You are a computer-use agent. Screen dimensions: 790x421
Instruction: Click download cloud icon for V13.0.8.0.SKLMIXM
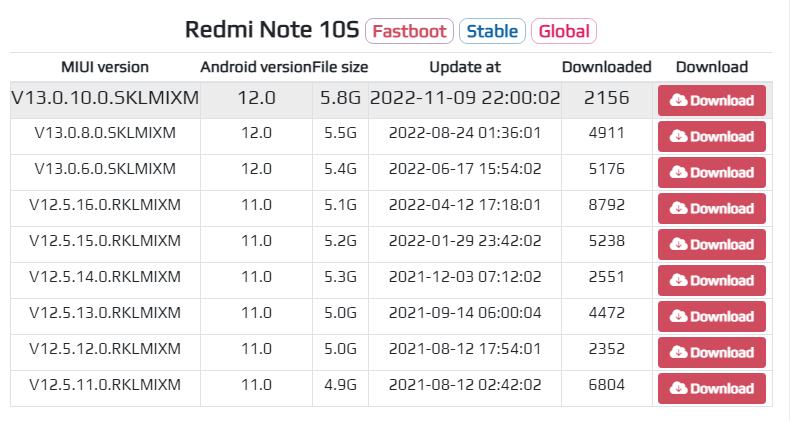[x=678, y=136]
